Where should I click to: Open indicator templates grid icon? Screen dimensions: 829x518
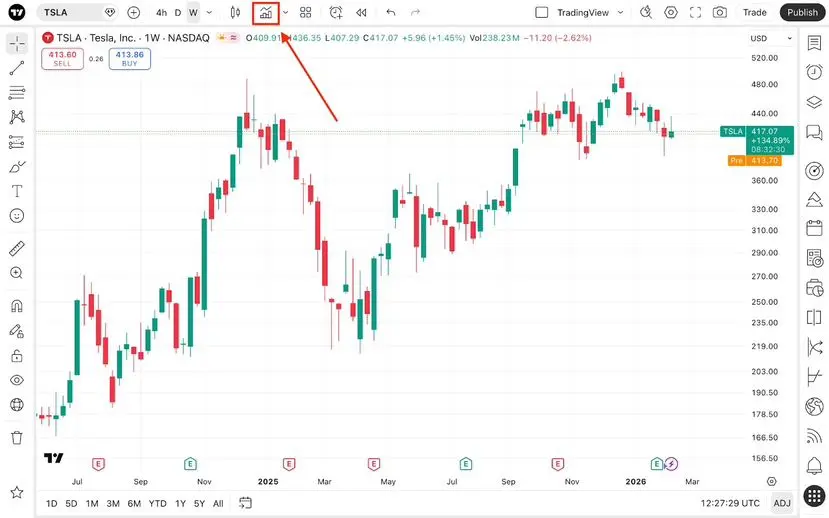[x=306, y=12]
